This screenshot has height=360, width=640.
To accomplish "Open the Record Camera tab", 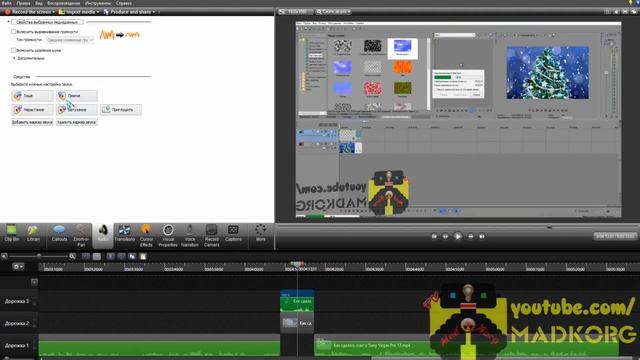I will pos(211,236).
